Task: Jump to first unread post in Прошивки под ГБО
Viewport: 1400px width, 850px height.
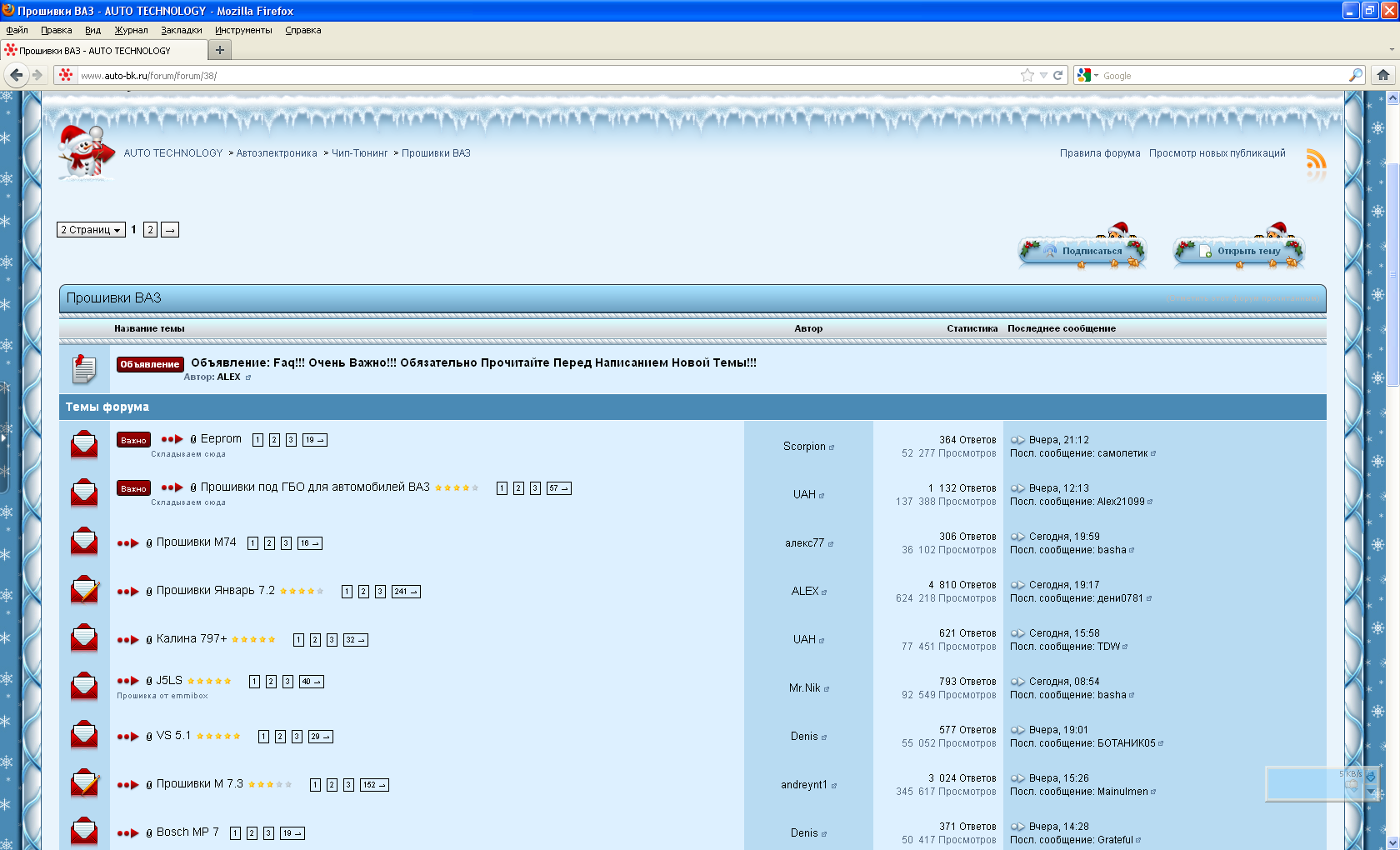Action: point(172,487)
